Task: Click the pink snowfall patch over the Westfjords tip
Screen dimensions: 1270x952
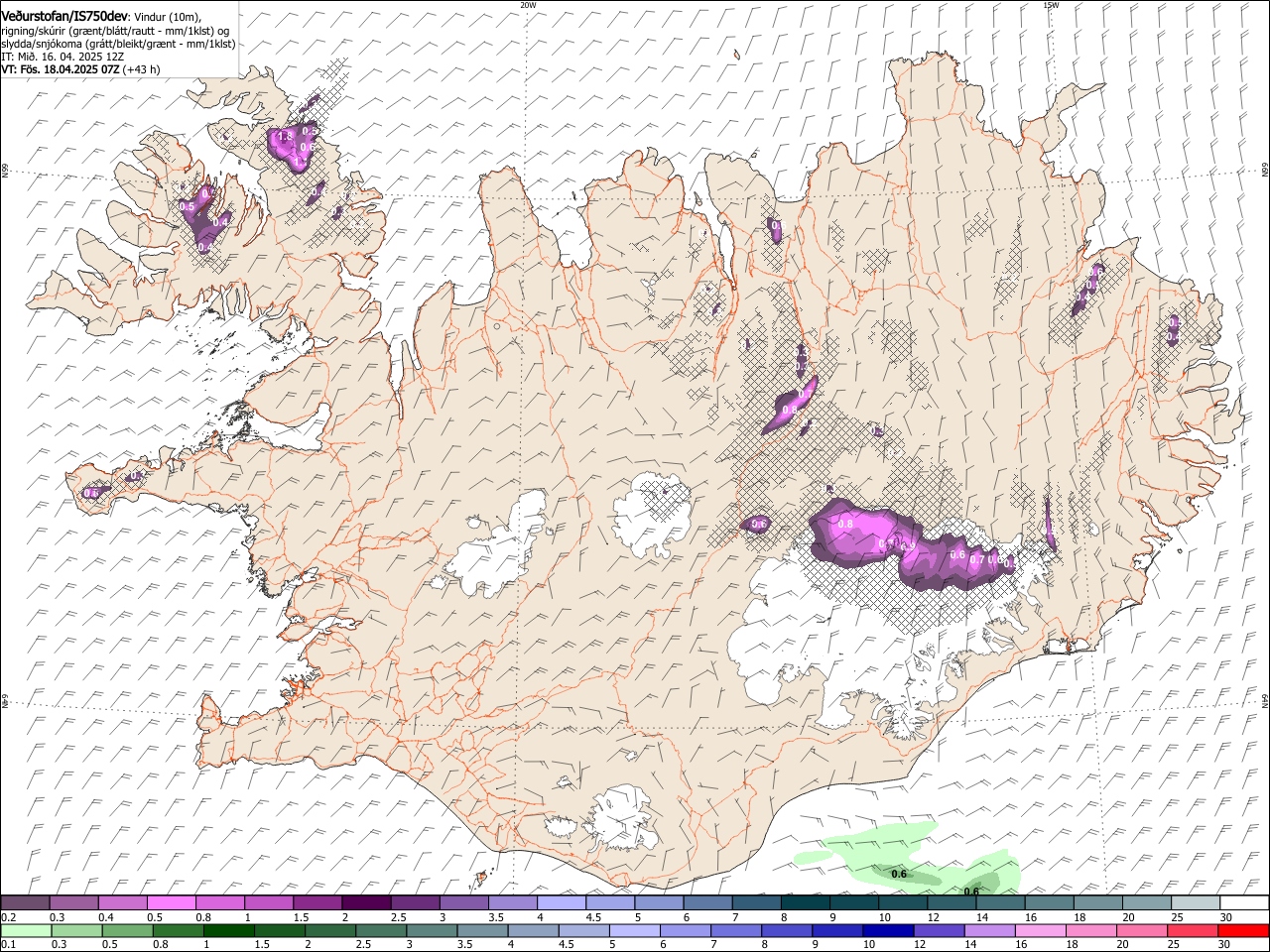Action: click(292, 147)
